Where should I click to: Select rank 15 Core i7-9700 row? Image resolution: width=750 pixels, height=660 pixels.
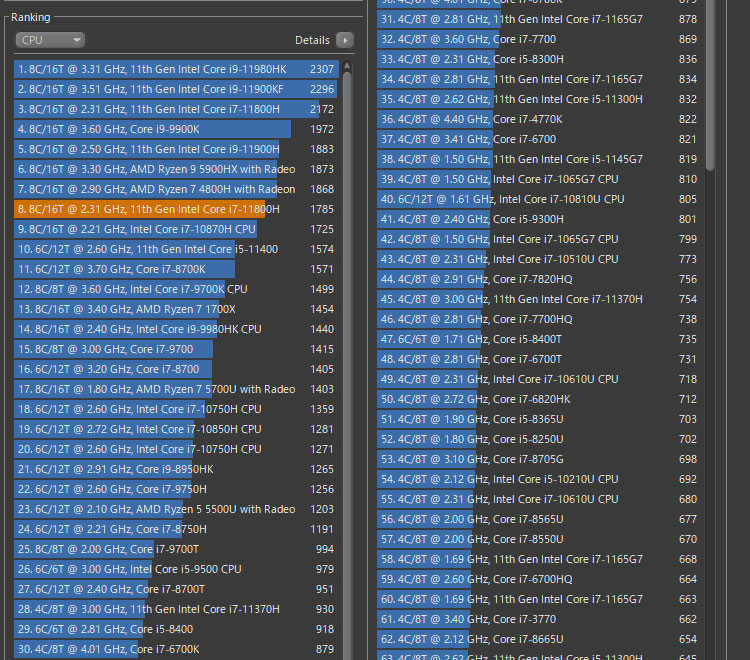click(176, 350)
